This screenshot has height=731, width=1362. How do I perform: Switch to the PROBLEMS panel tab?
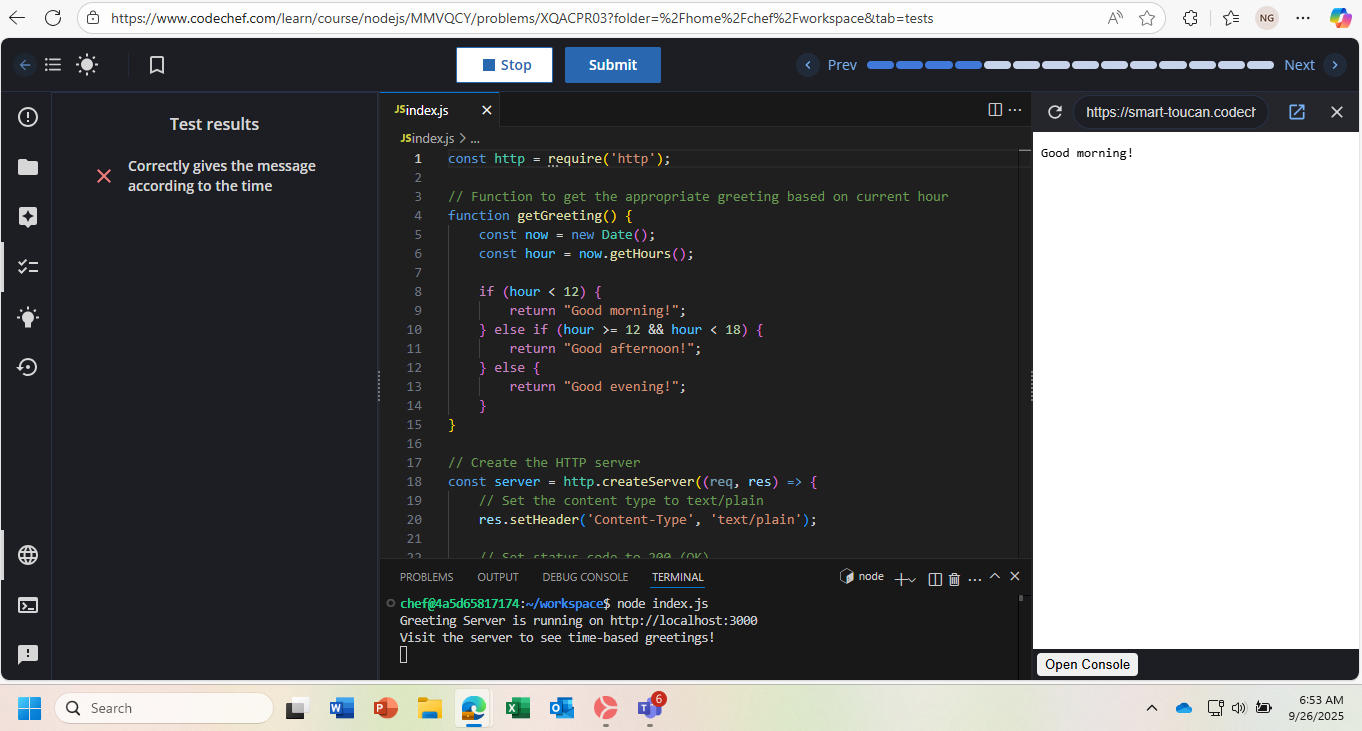(x=426, y=577)
